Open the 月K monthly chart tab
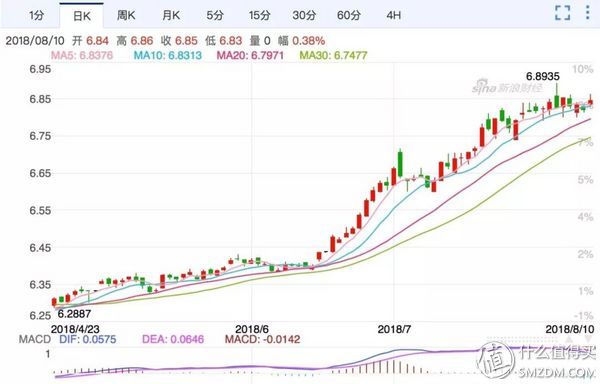Image resolution: width=600 pixels, height=384 pixels. click(x=171, y=15)
